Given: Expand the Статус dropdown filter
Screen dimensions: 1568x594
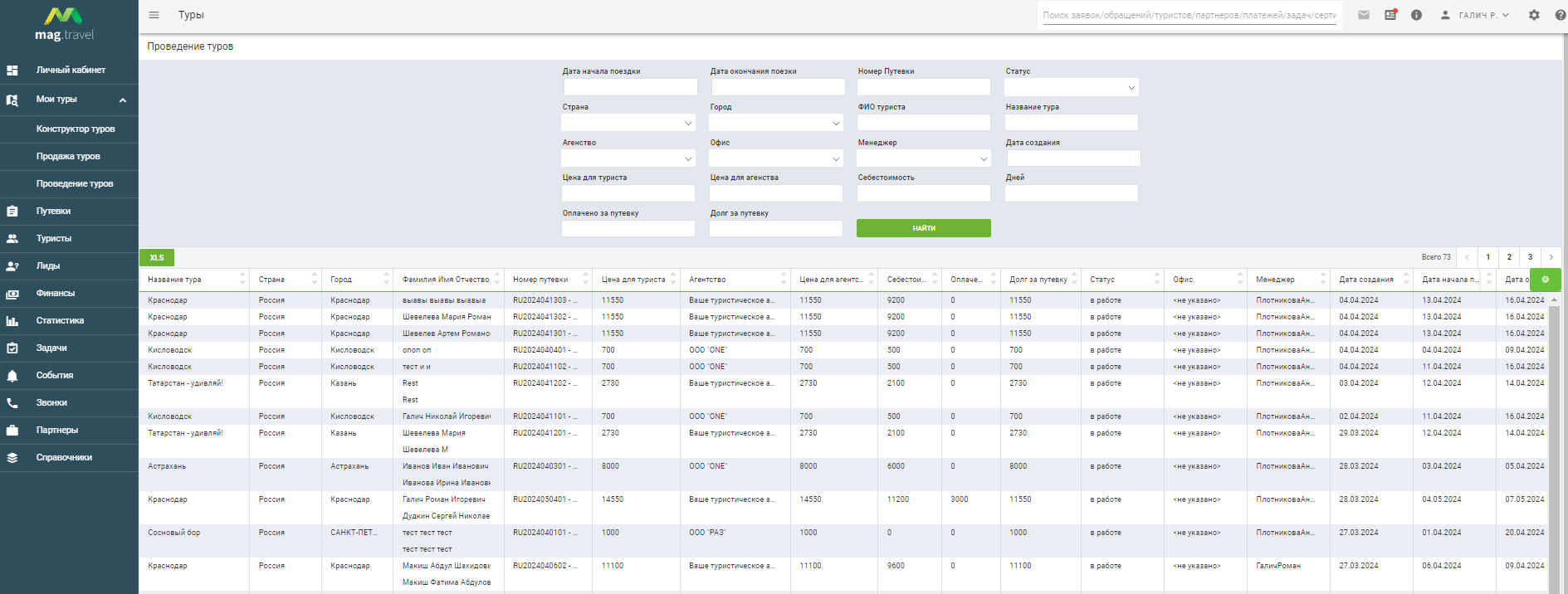Looking at the screenshot, I should (1071, 87).
